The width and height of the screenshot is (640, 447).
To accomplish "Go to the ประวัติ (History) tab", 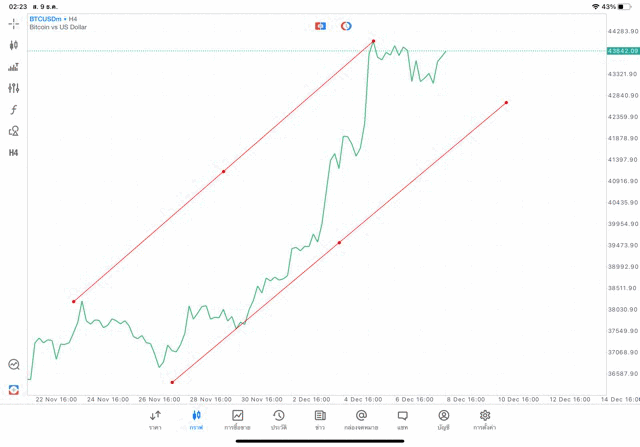I will (279, 419).
